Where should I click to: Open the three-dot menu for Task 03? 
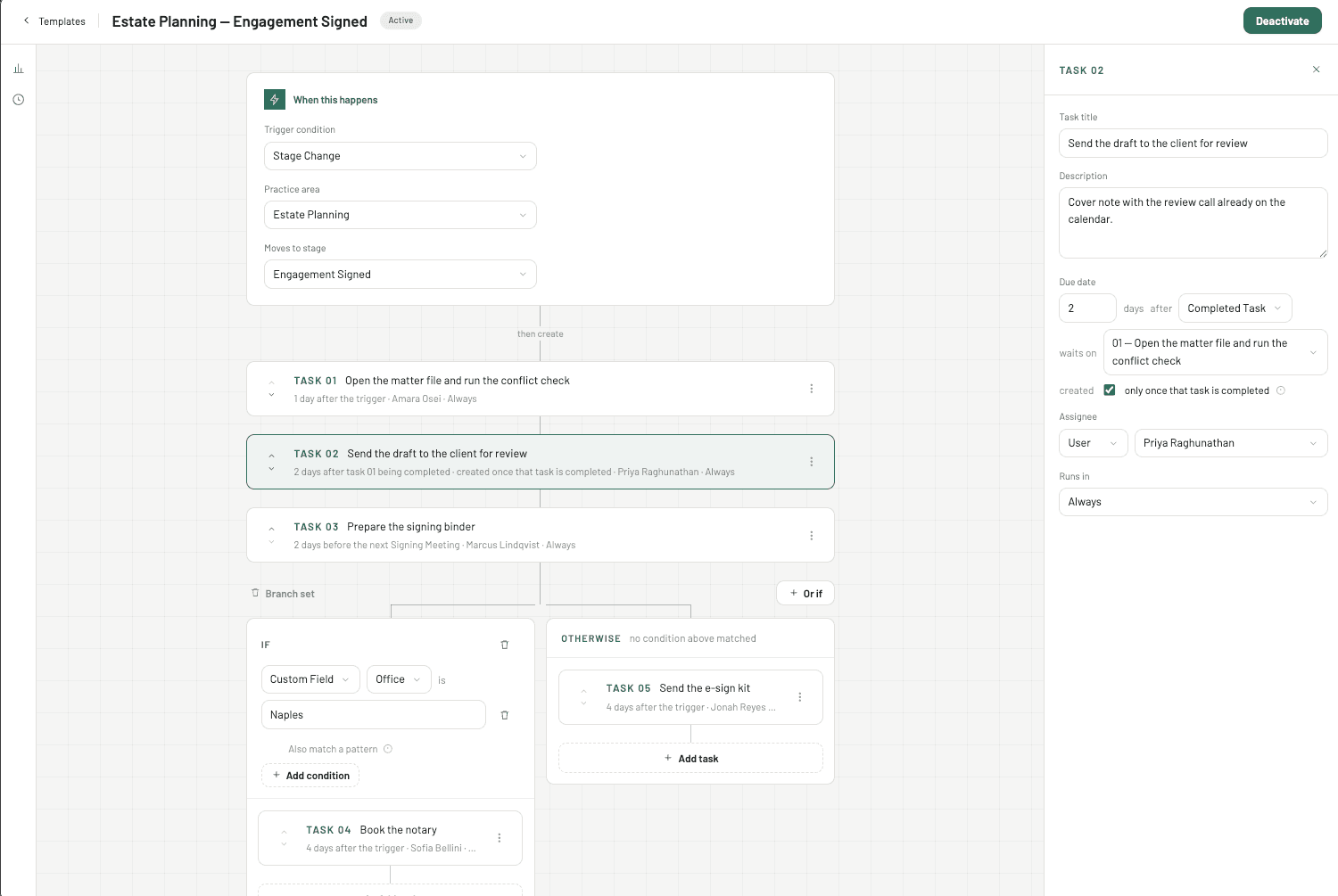tap(811, 536)
